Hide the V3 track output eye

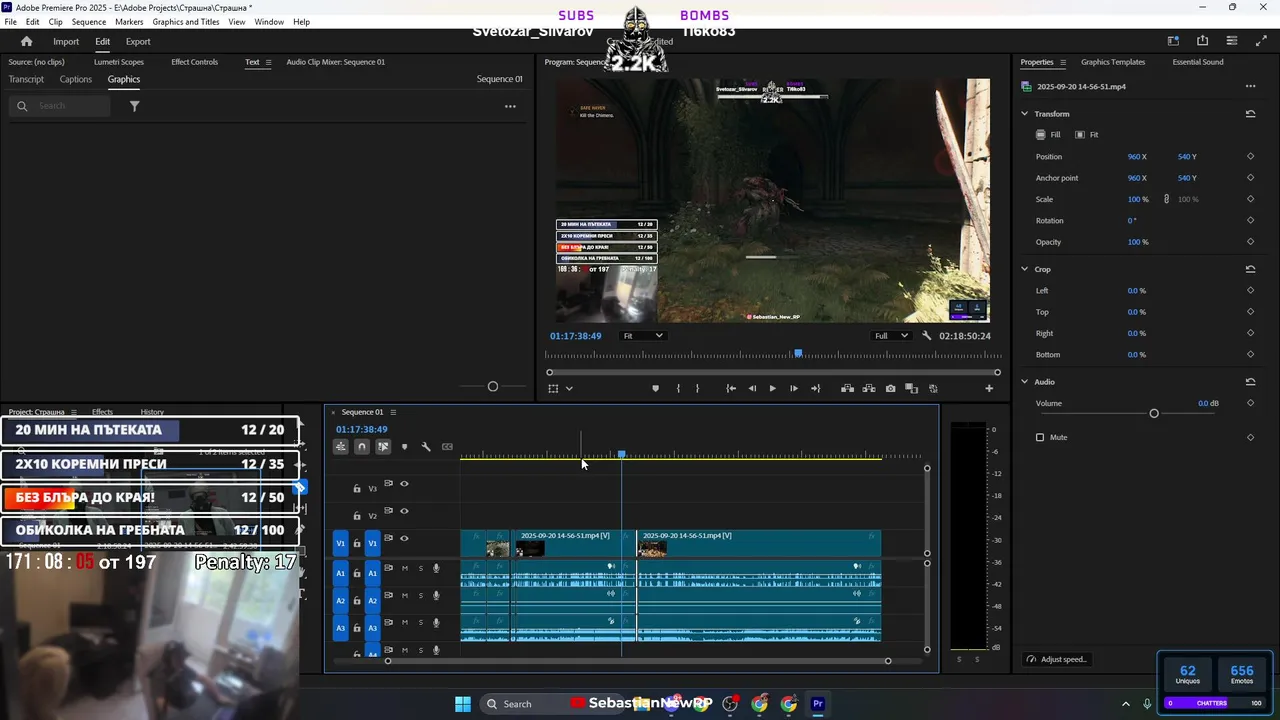(x=404, y=484)
